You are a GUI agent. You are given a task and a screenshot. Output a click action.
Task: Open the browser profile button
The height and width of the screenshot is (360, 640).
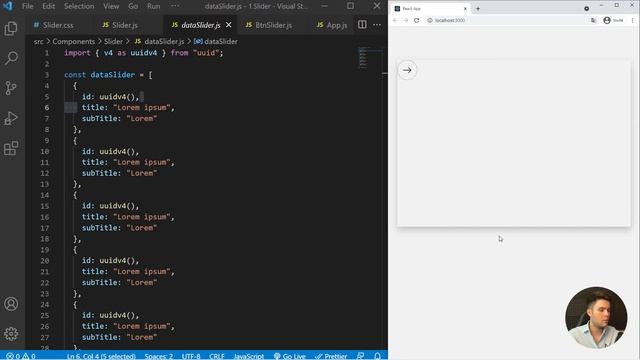613,20
